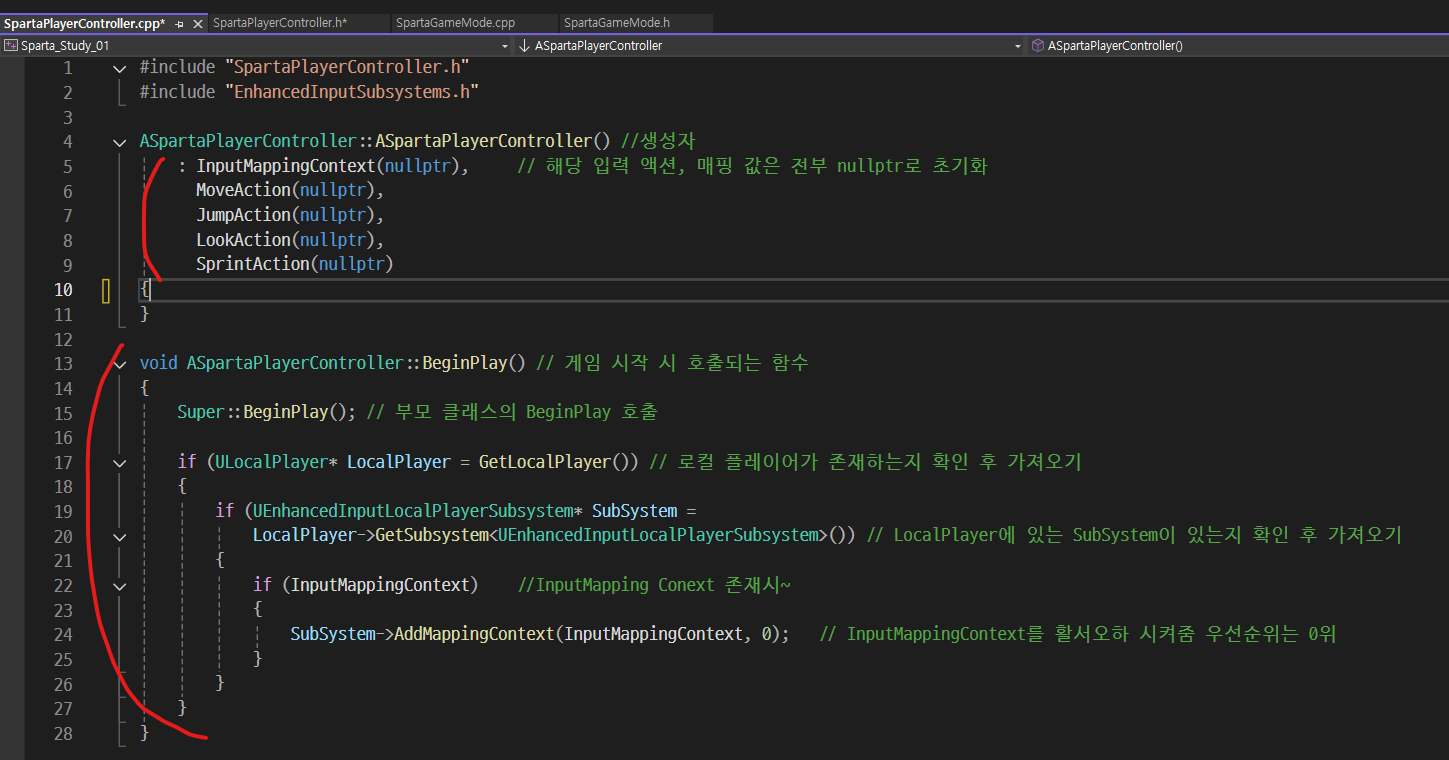
Task: Click the yellow change marker on line 10
Action: pos(106,290)
